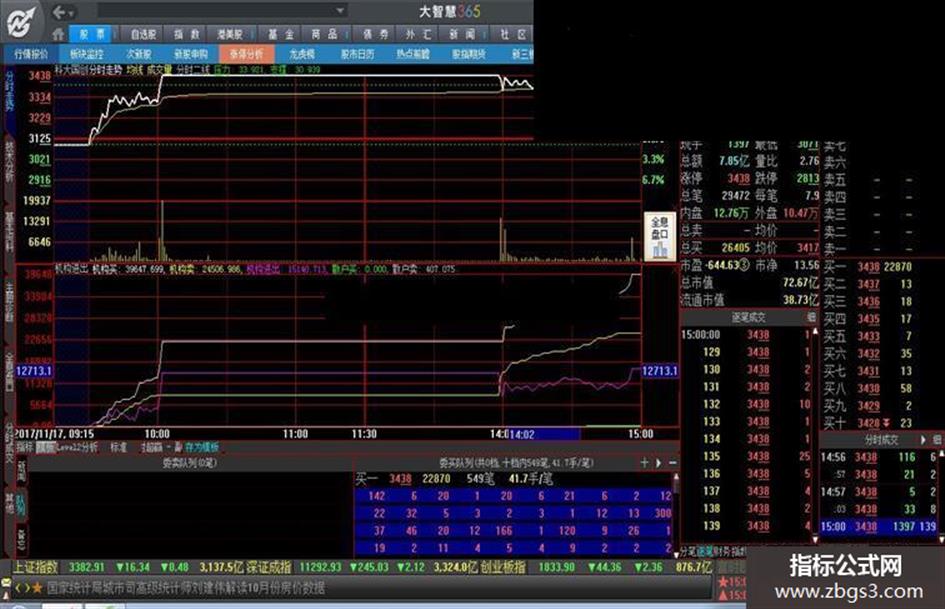This screenshot has width=945, height=609.
Task: Open the 社区 tab
Action: coord(513,34)
